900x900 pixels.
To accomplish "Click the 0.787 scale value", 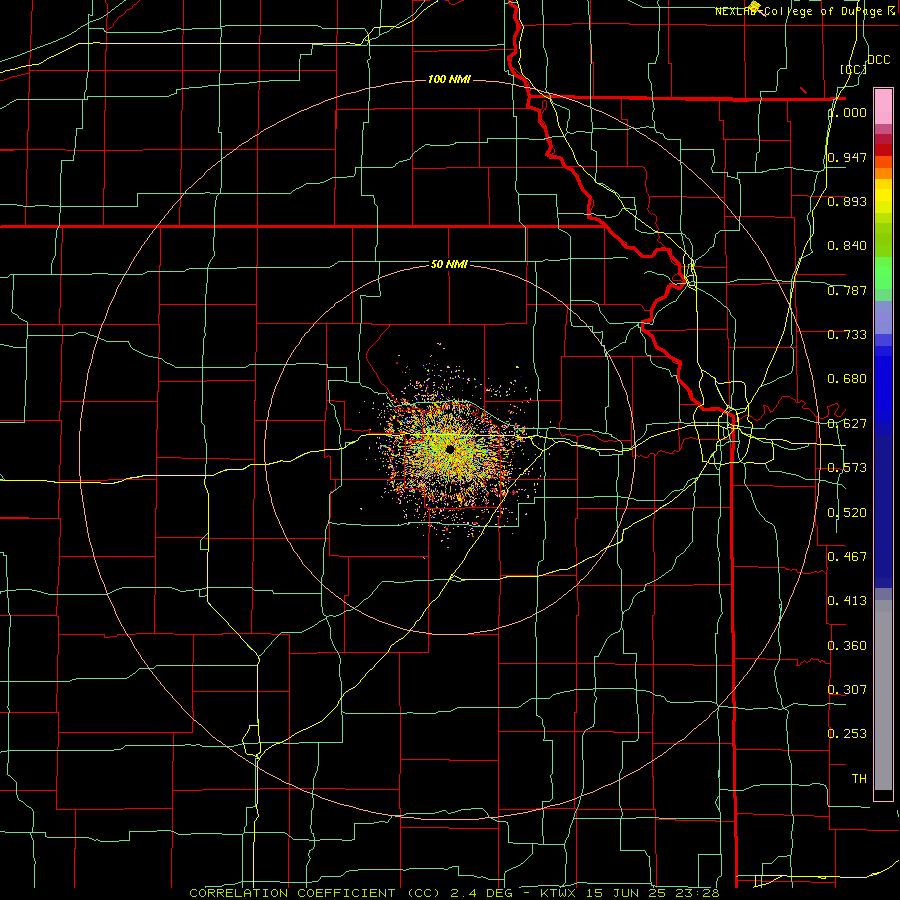I will pyautogui.click(x=847, y=290).
